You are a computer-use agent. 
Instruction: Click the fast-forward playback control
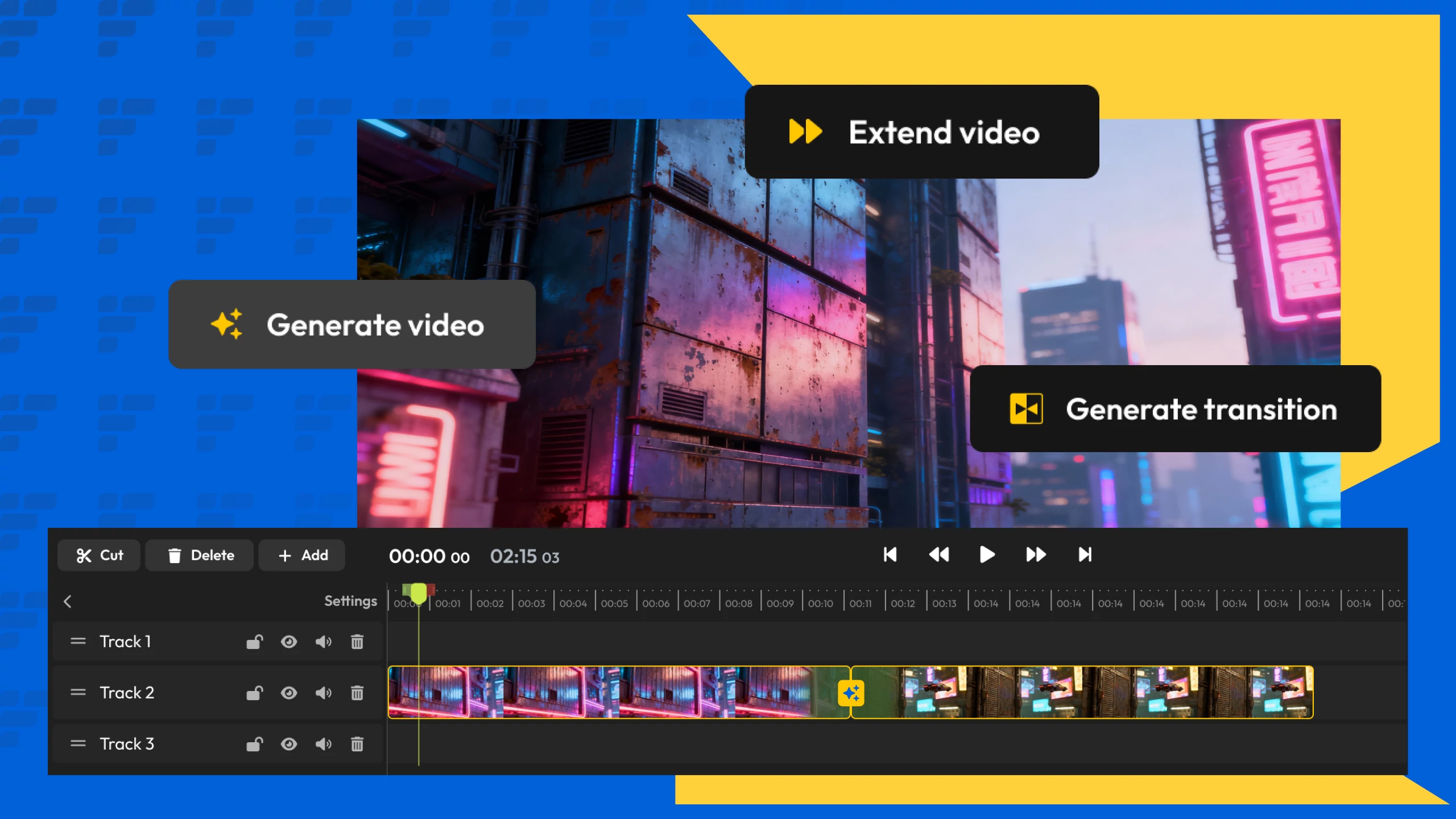1036,555
